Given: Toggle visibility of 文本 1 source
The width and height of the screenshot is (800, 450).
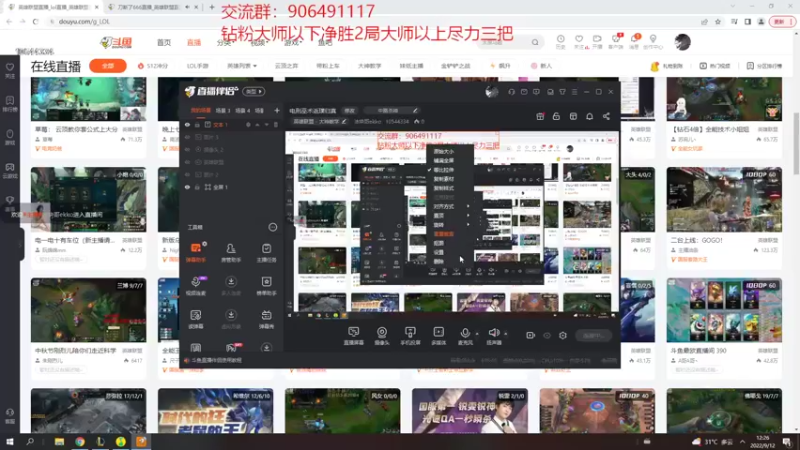Looking at the screenshot, I should (x=187, y=124).
